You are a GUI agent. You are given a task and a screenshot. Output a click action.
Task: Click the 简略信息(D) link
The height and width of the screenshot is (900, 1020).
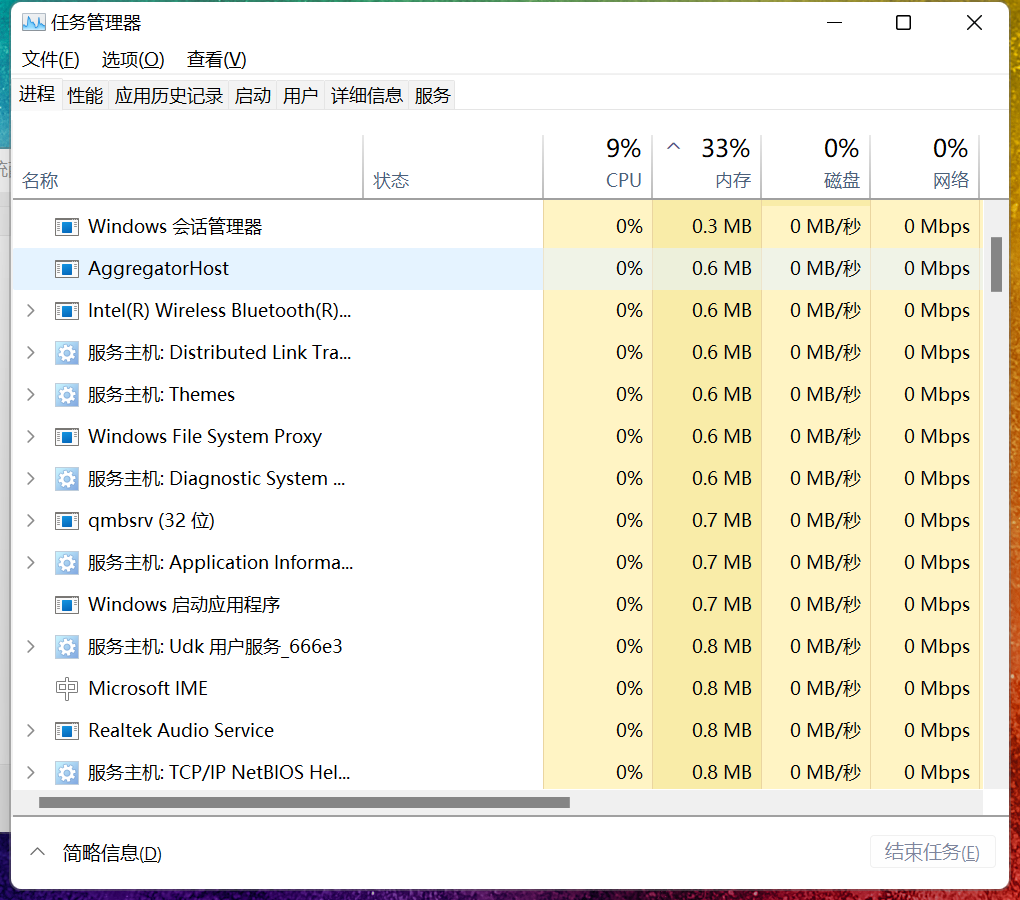point(112,853)
